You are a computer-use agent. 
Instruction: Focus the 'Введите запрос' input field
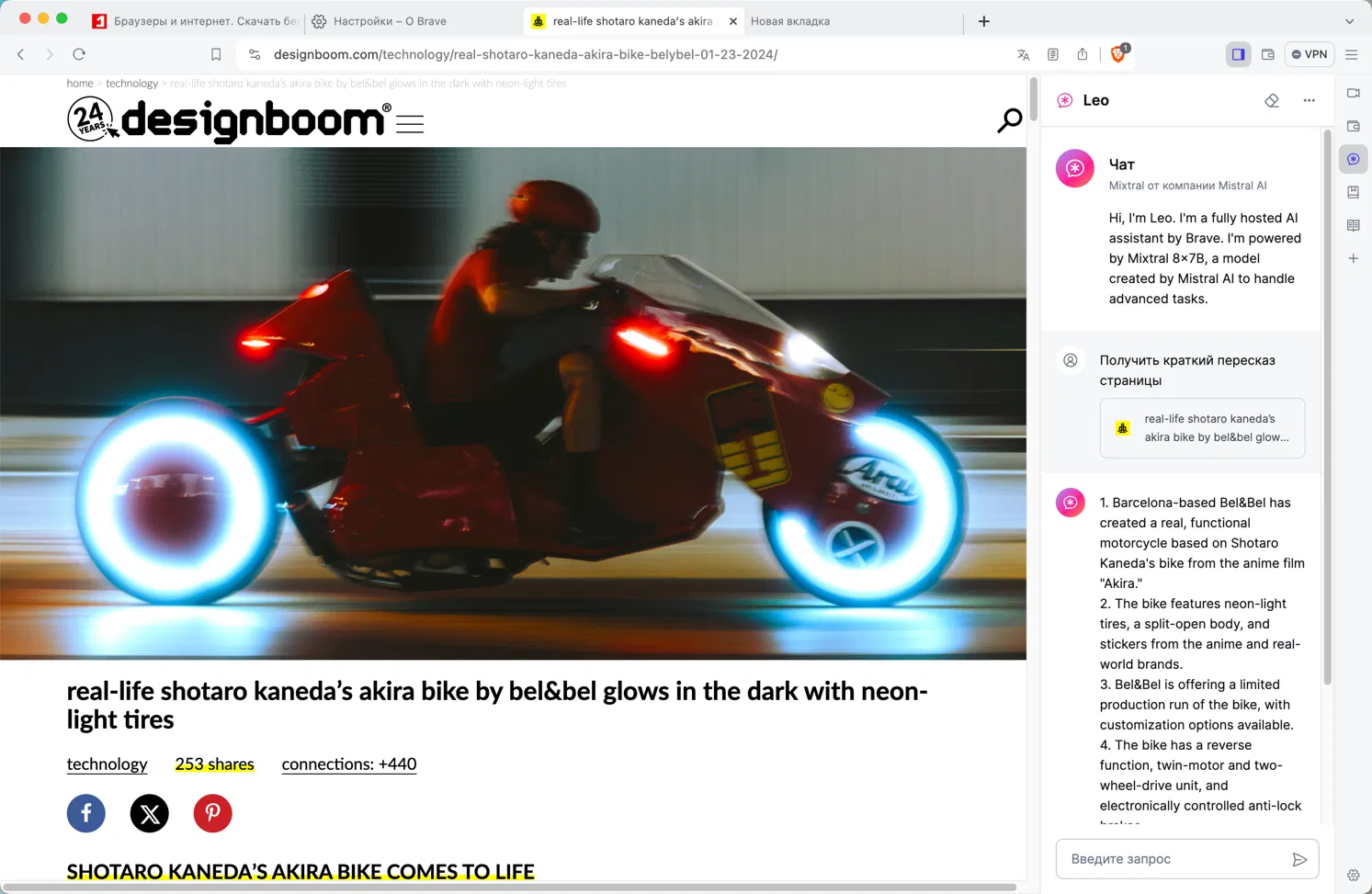click(1187, 859)
